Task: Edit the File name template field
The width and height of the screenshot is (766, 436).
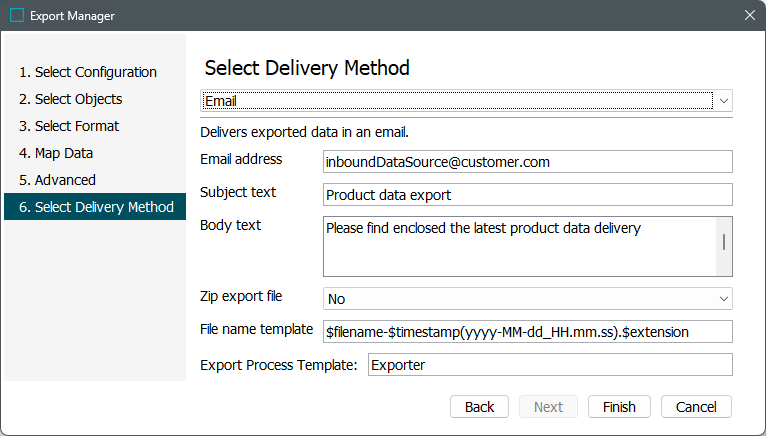Action: coord(527,331)
